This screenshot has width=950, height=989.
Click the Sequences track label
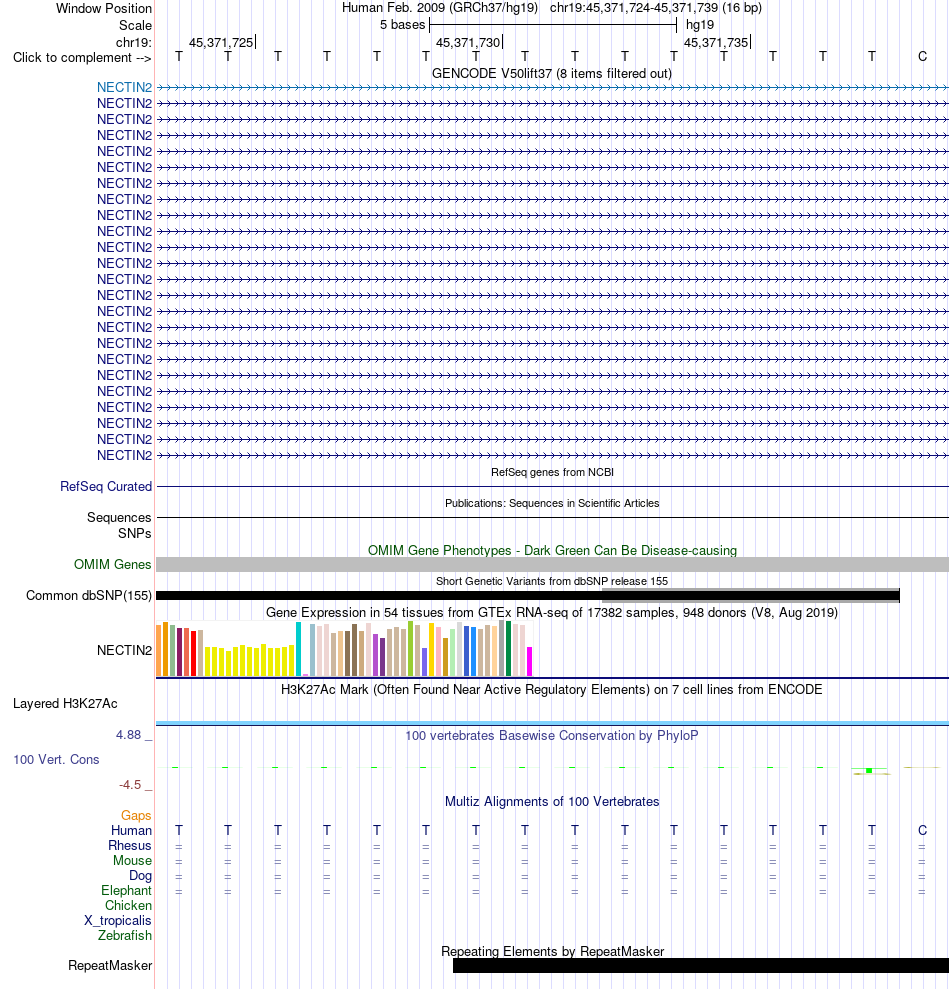coord(119,517)
